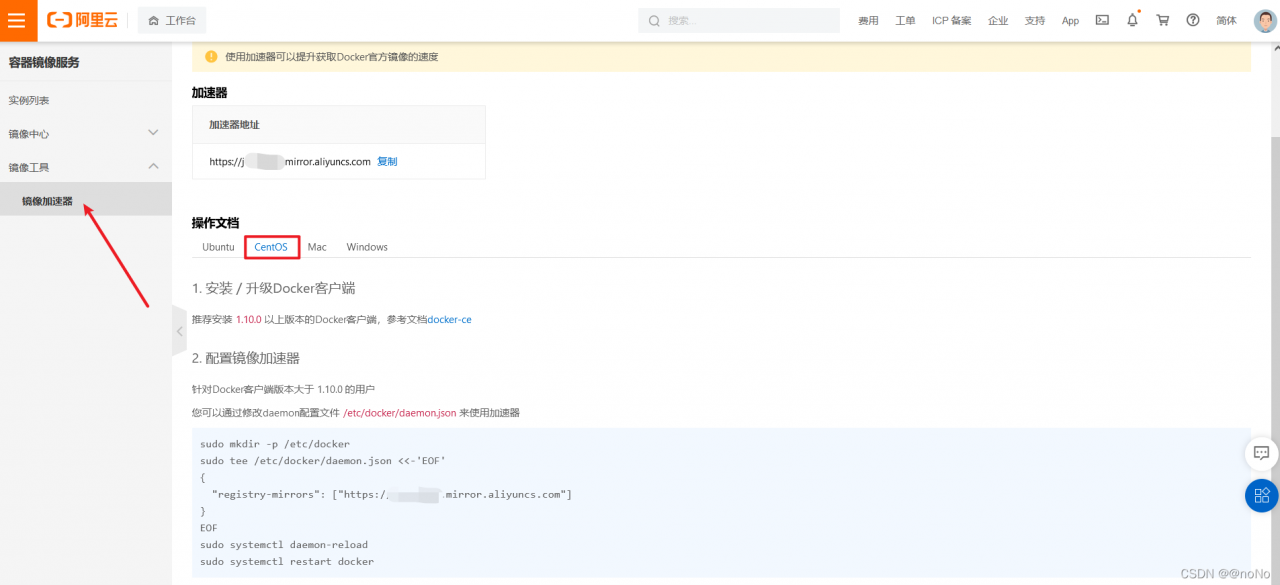1280x585 pixels.
Task: Open the help question mark icon
Action: click(1193, 20)
